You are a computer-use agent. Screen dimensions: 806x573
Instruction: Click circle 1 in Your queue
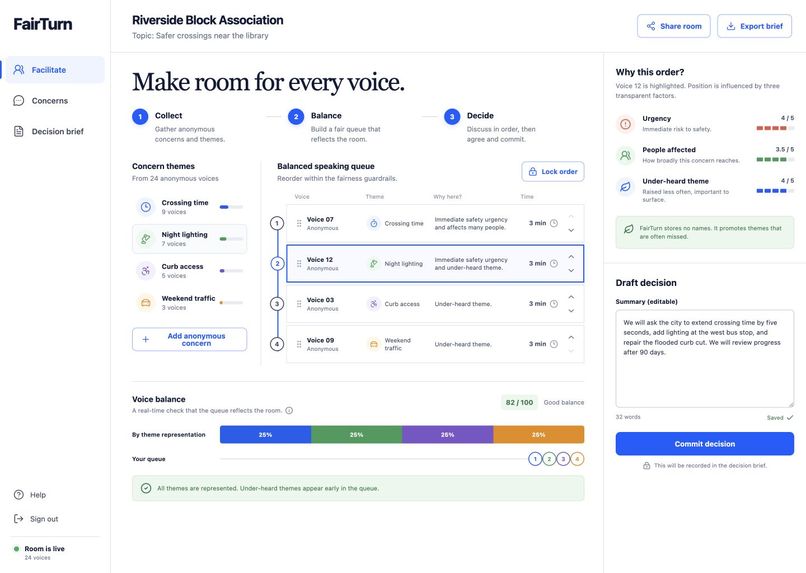535,459
